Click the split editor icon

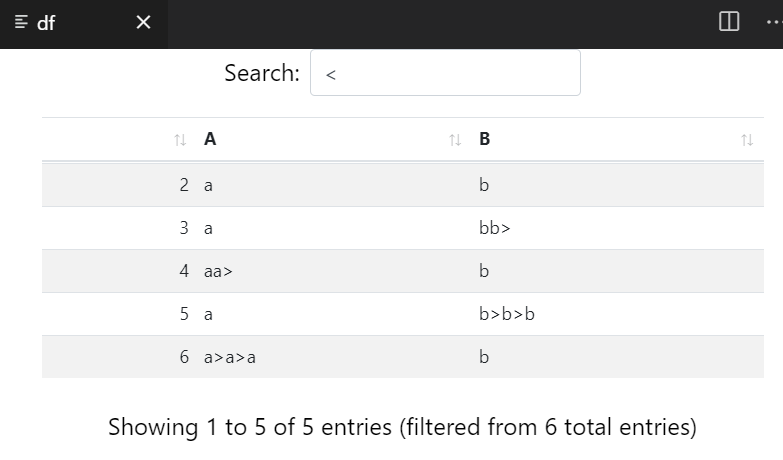729,21
